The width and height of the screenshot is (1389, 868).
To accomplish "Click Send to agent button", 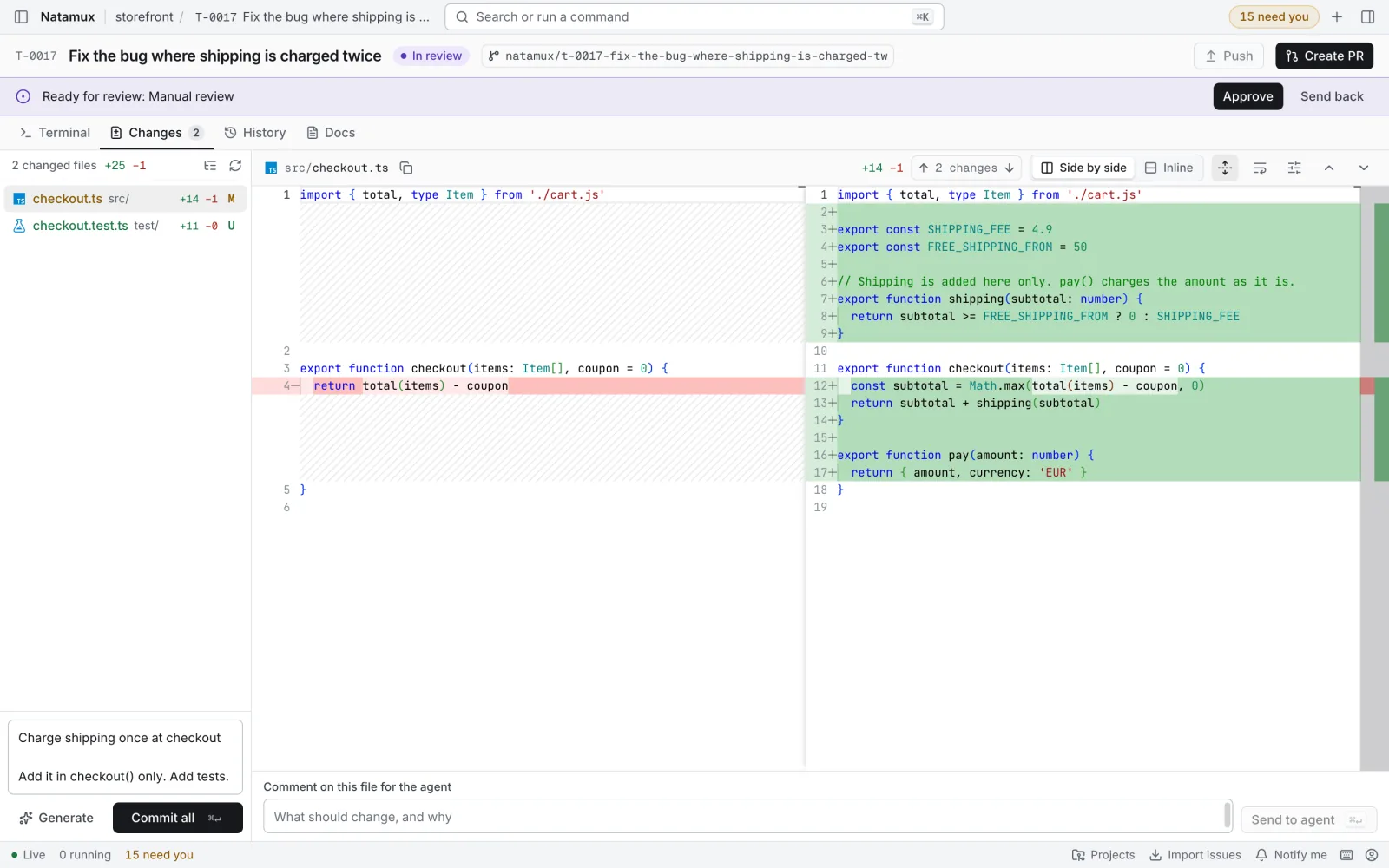I will (x=1308, y=819).
